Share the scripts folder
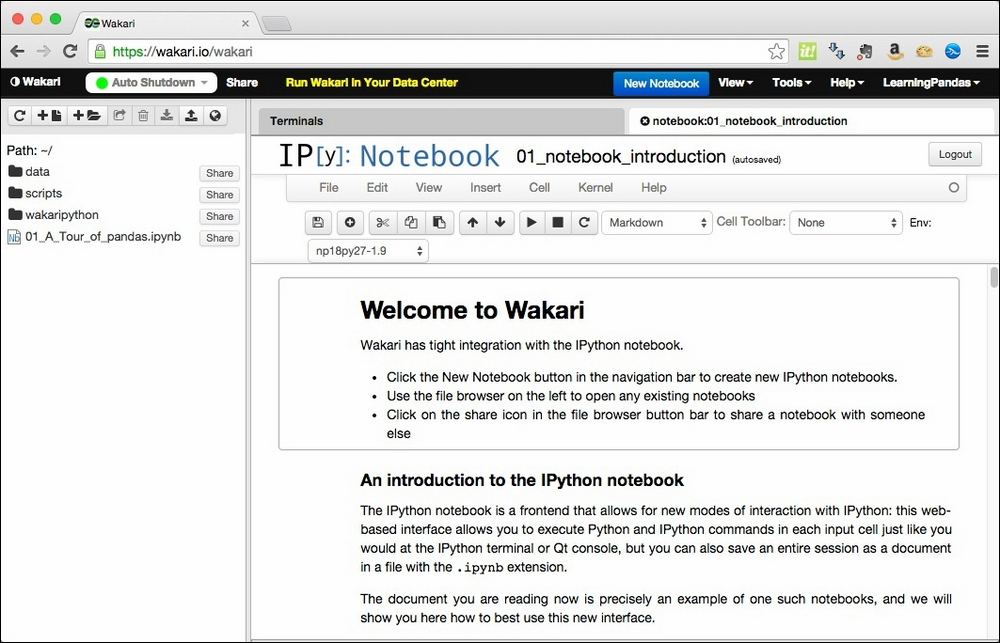Image resolution: width=1000 pixels, height=643 pixels. (x=219, y=195)
